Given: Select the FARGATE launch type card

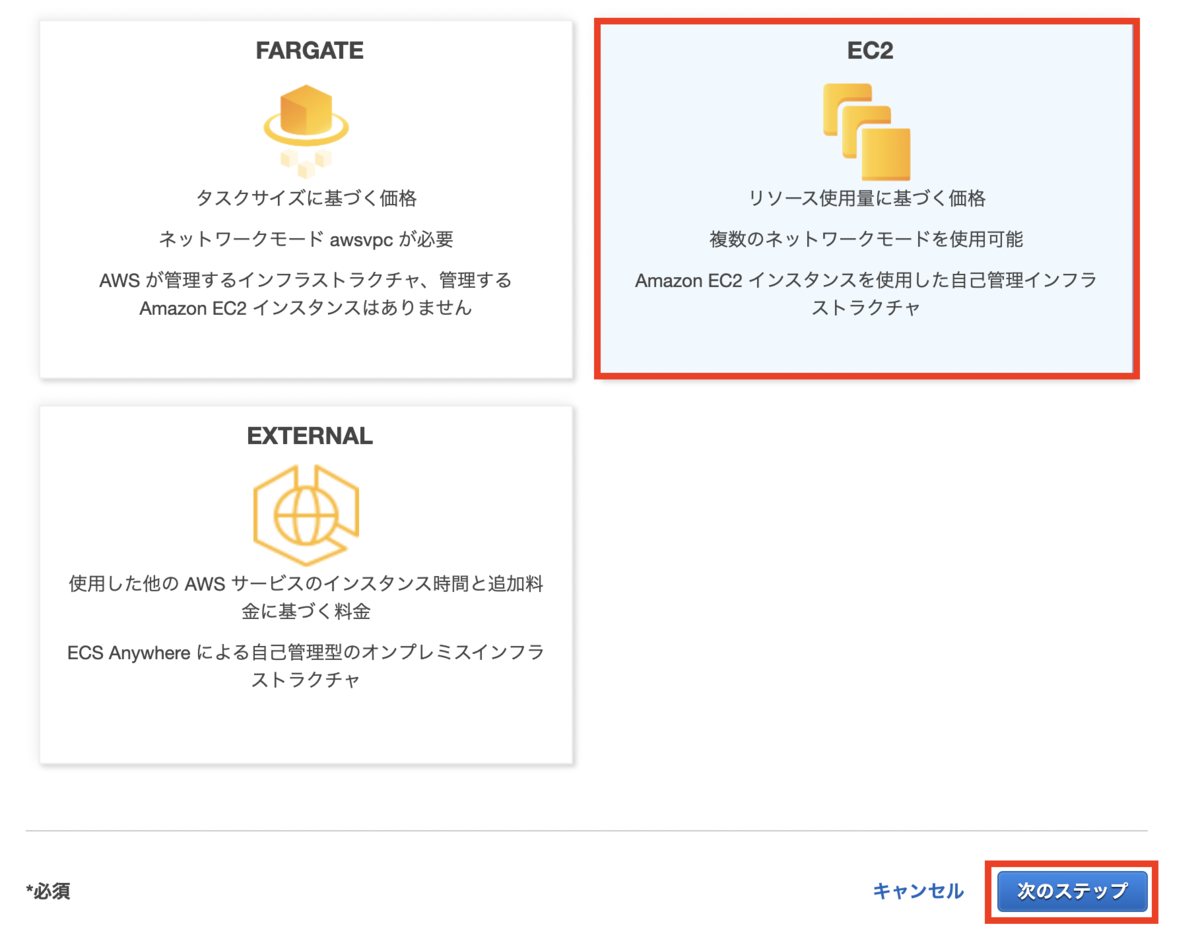Looking at the screenshot, I should pyautogui.click(x=306, y=200).
